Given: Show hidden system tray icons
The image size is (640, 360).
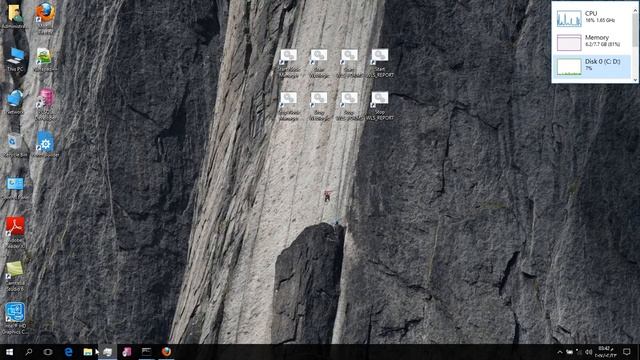Looking at the screenshot, I should pos(560,352).
